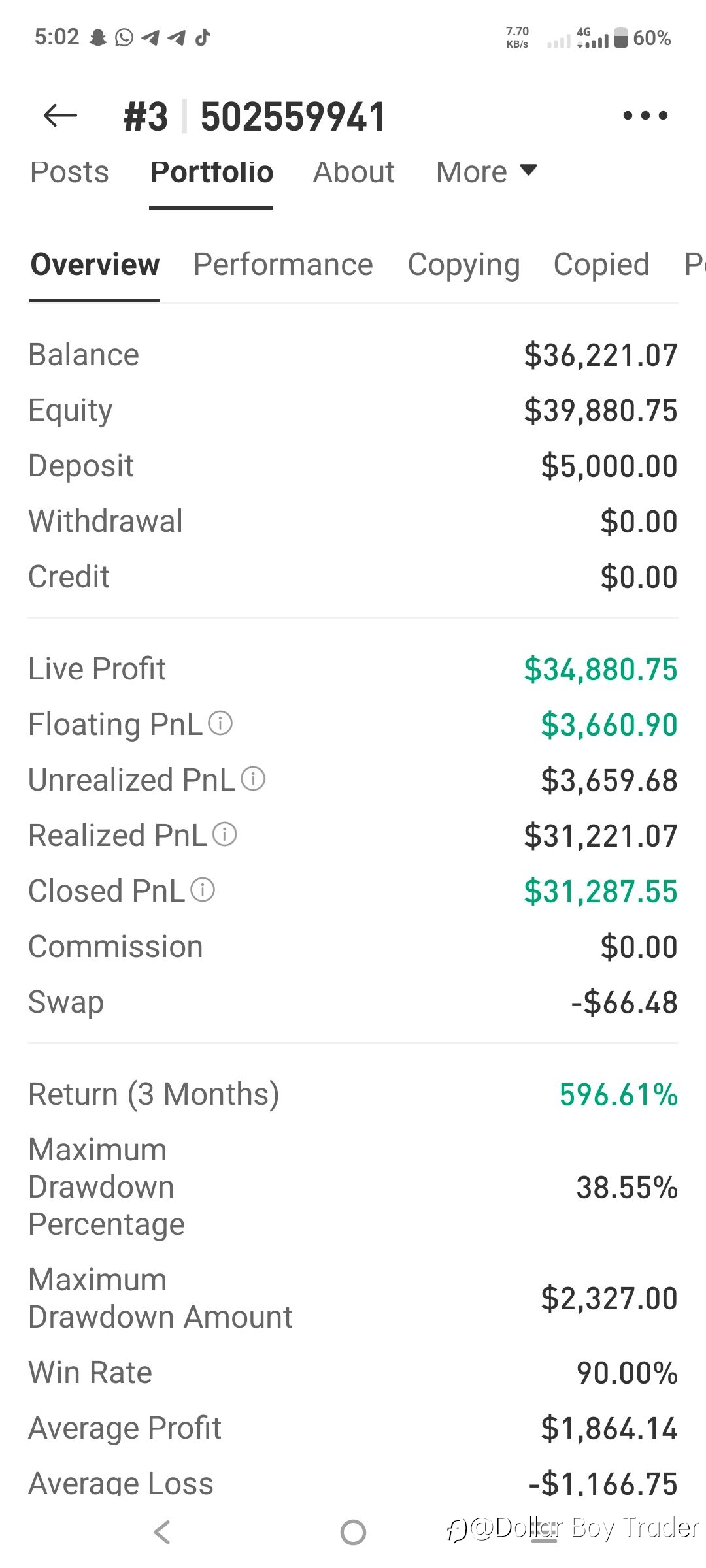Open the three-dot options menu

645,116
